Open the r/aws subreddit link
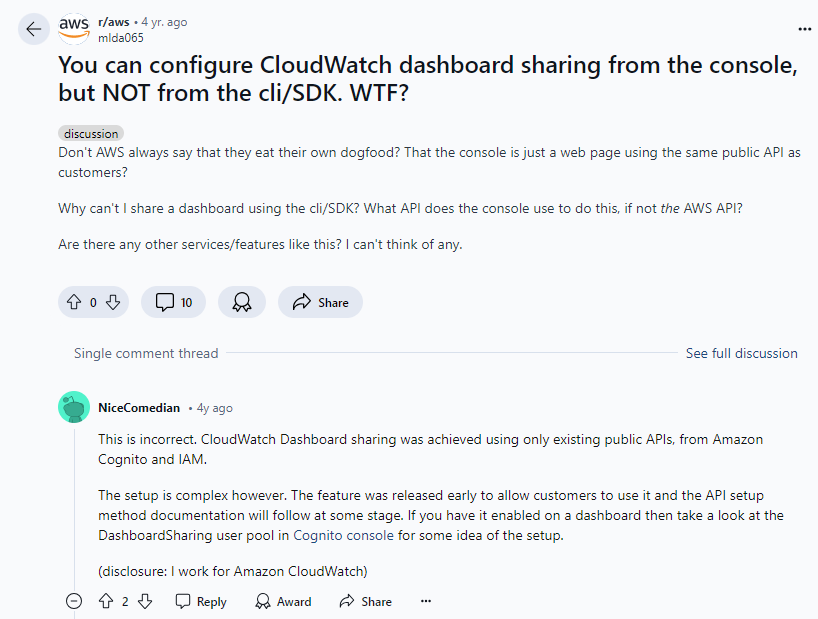The height and width of the screenshot is (619, 818). (114, 22)
